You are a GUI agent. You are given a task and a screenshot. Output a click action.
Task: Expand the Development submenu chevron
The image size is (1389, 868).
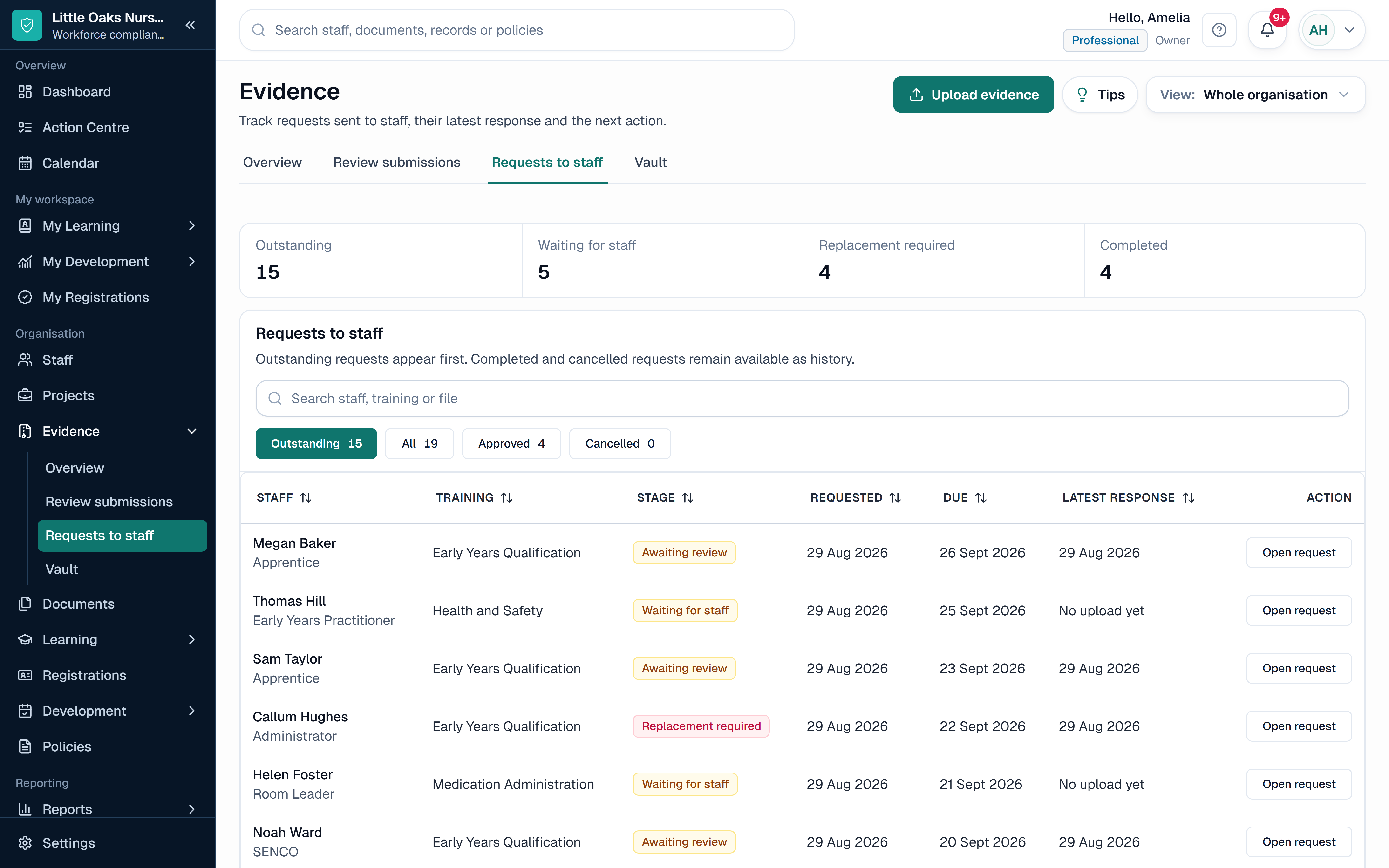[x=192, y=711]
